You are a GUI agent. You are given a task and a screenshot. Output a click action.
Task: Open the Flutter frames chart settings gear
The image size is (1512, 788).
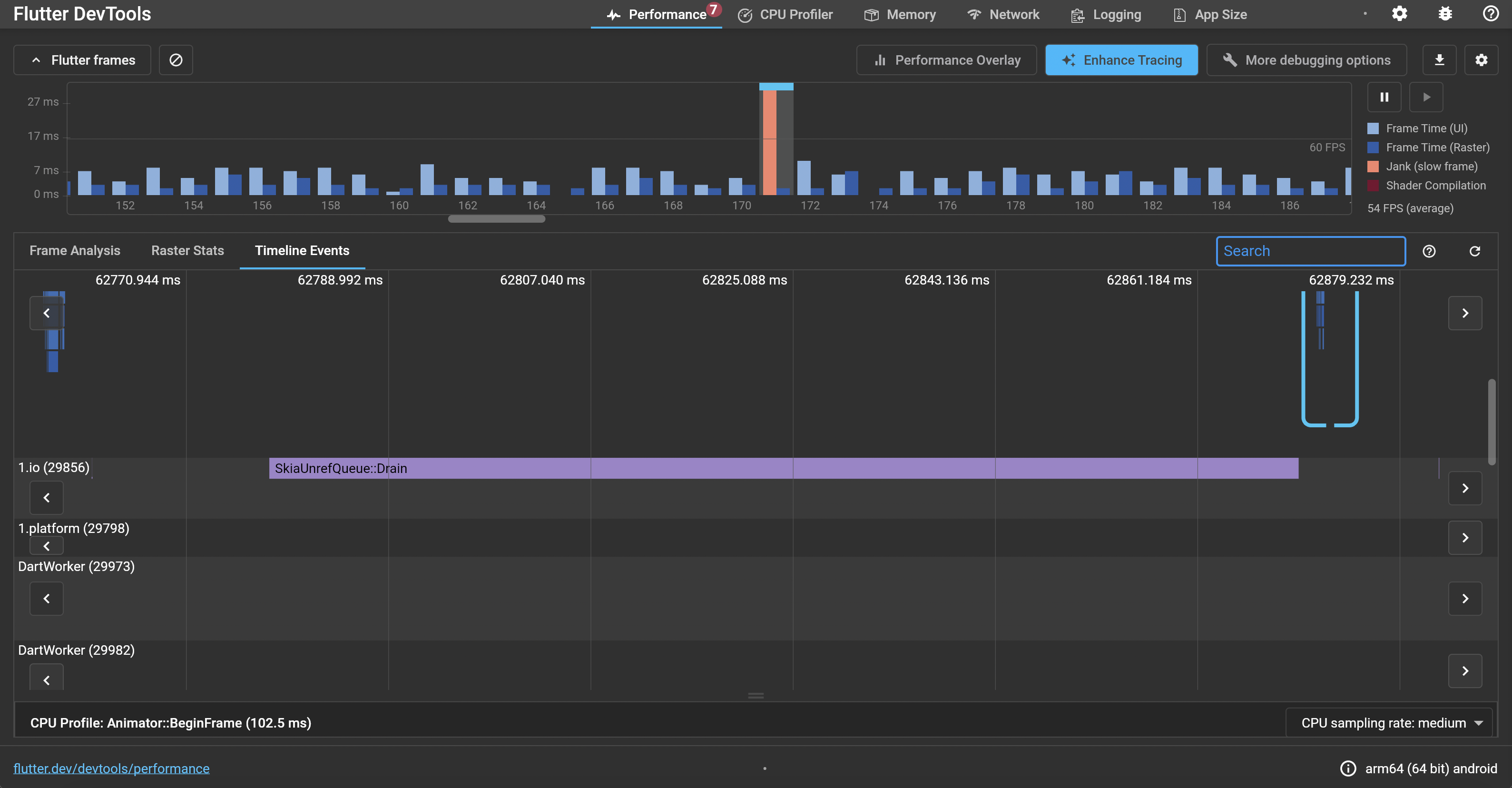pos(1481,60)
